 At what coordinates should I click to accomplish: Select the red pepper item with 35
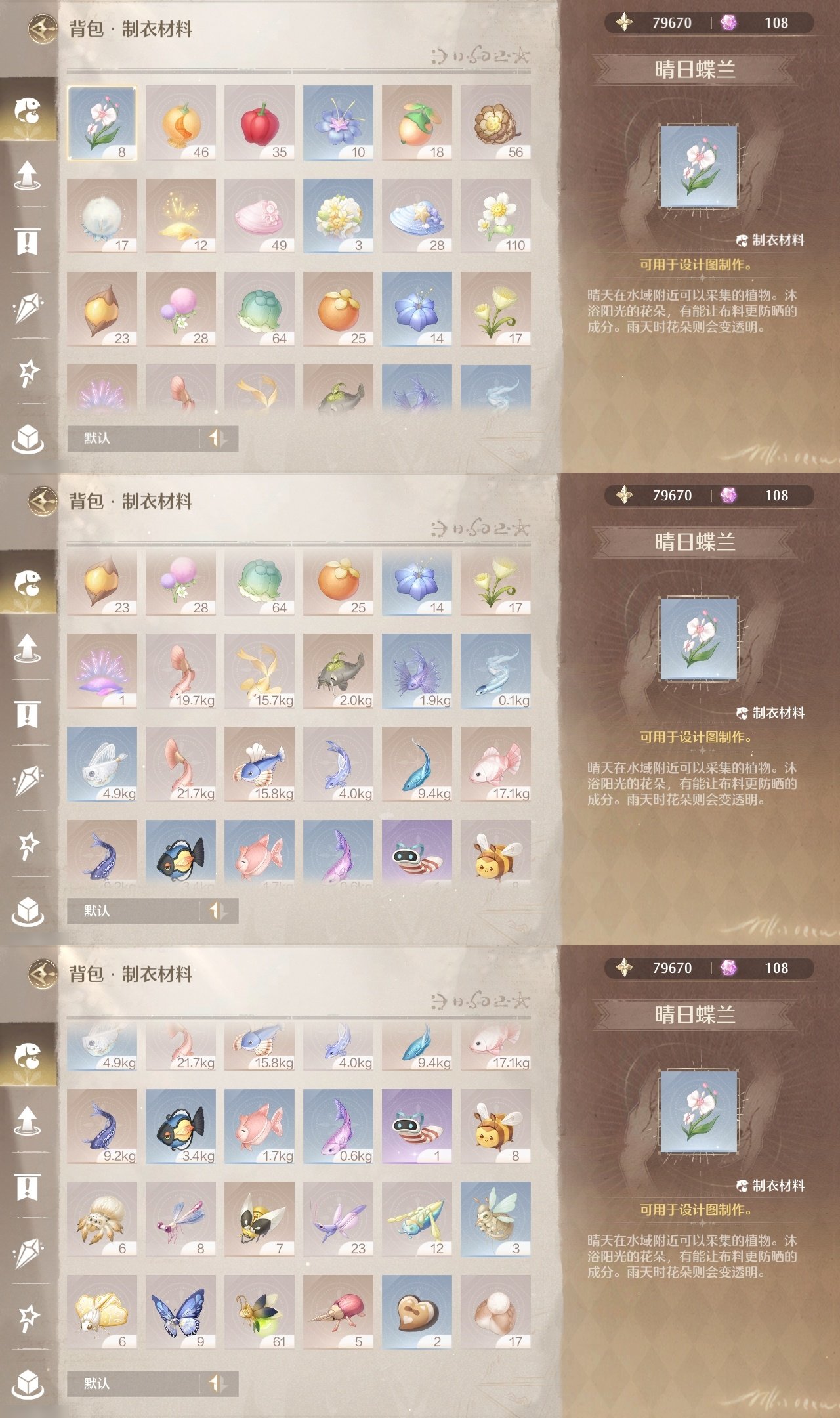point(259,123)
